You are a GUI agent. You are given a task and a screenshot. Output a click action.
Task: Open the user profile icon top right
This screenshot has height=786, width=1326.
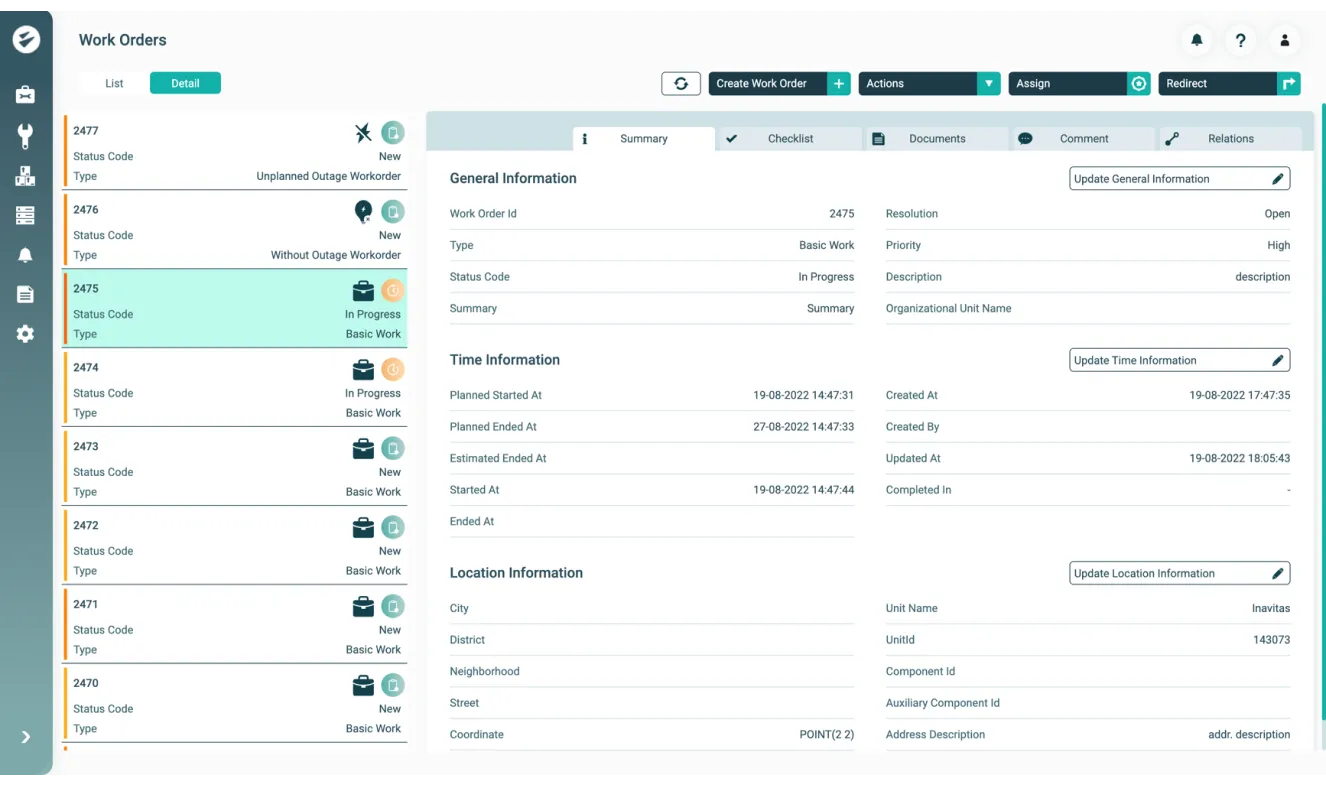[x=1284, y=40]
